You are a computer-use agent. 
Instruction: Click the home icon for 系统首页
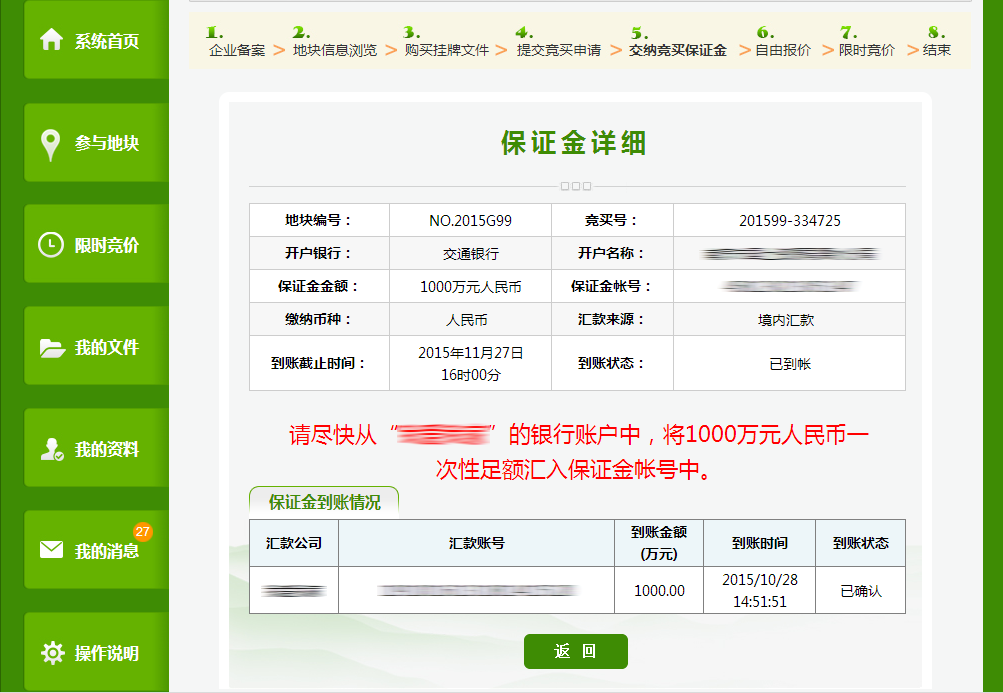pyautogui.click(x=51, y=40)
